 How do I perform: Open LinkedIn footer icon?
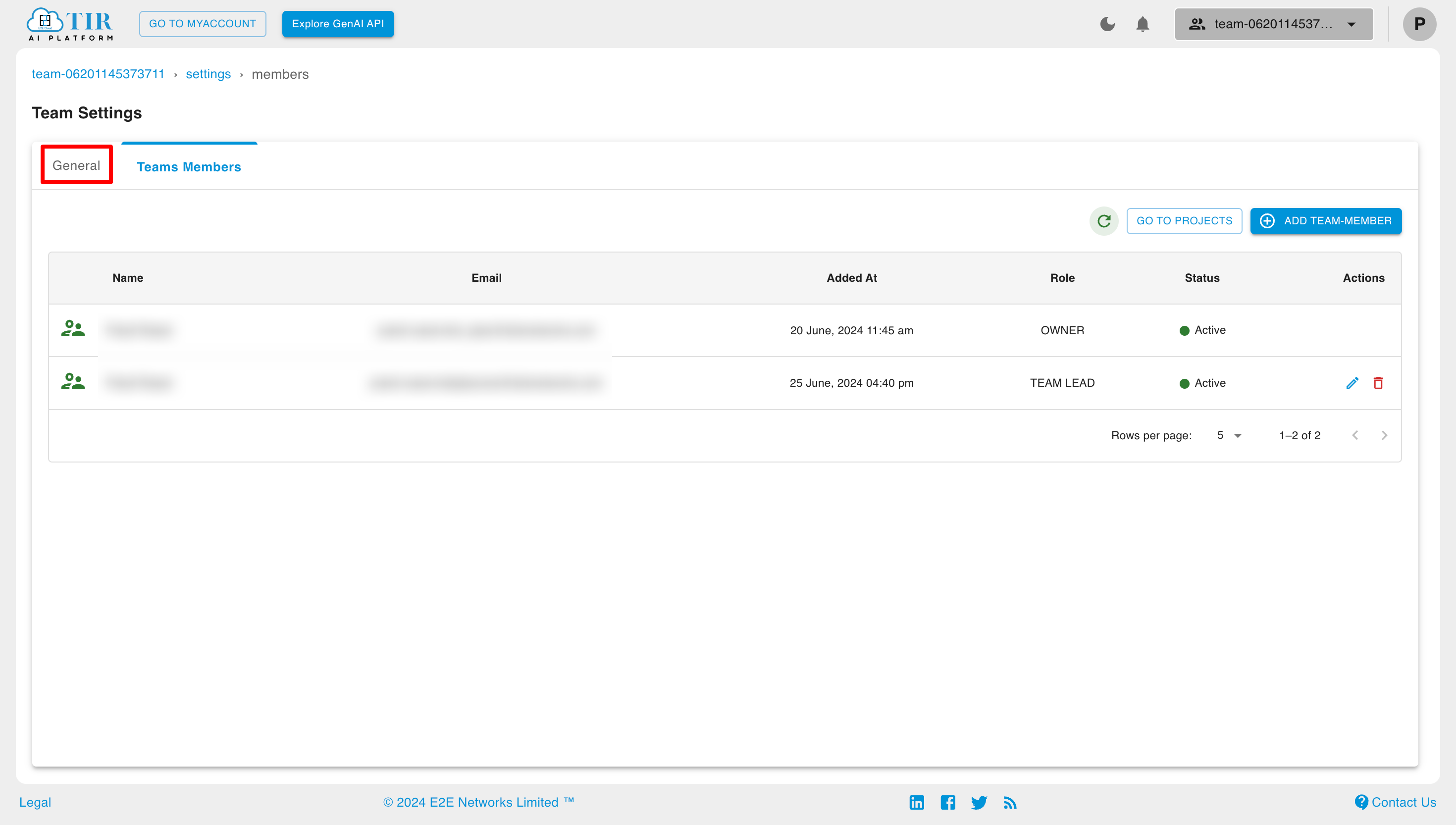tap(917, 802)
